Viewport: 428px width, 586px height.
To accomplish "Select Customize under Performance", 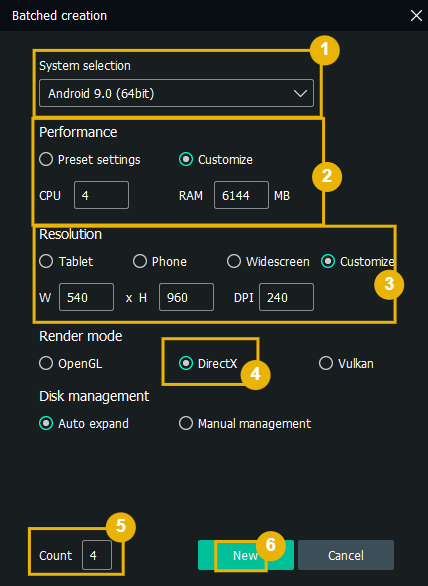I will click(216, 160).
